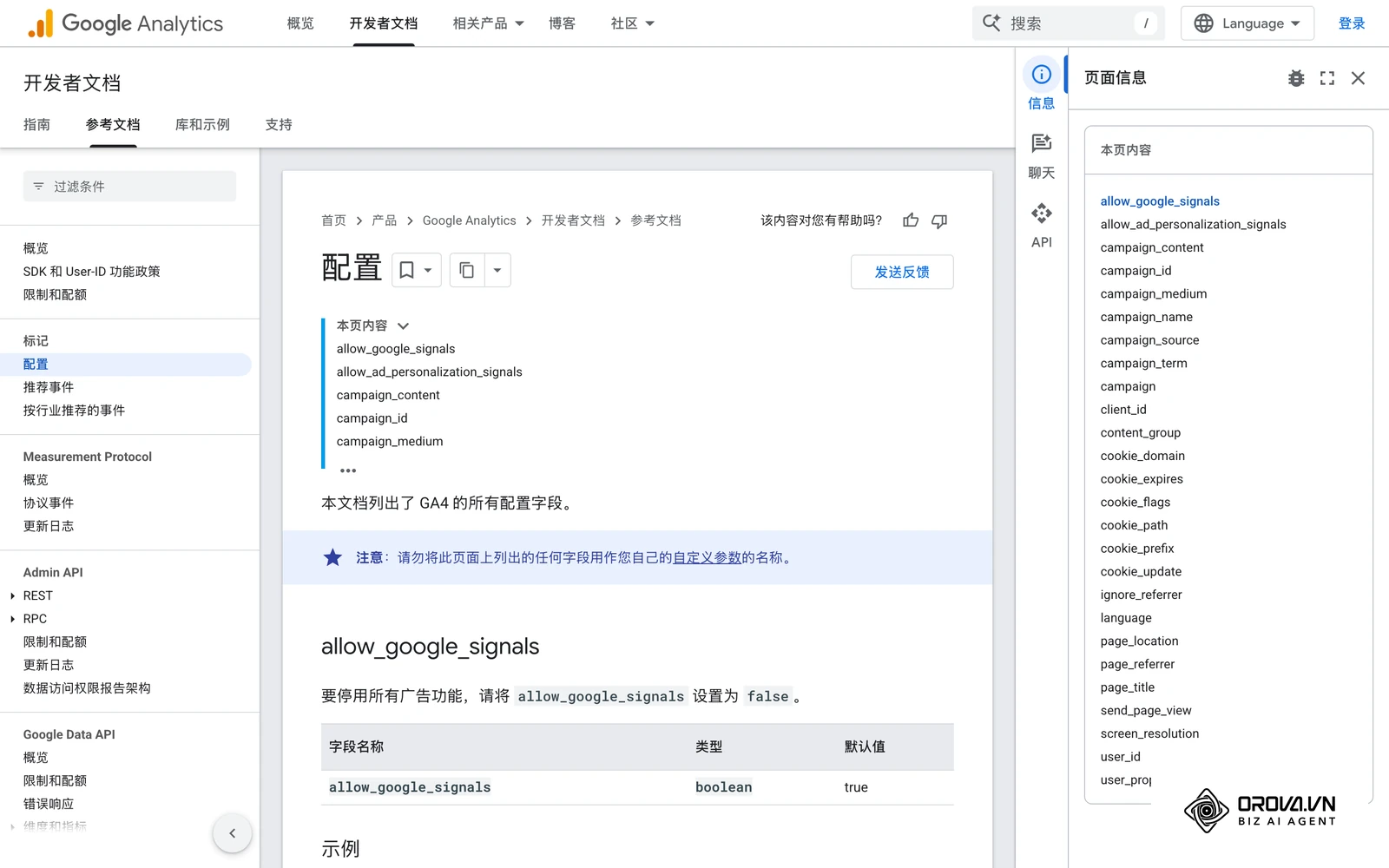Click 参考文档 in the breadcrumb
This screenshot has height=868, width=1389.
[x=655, y=220]
